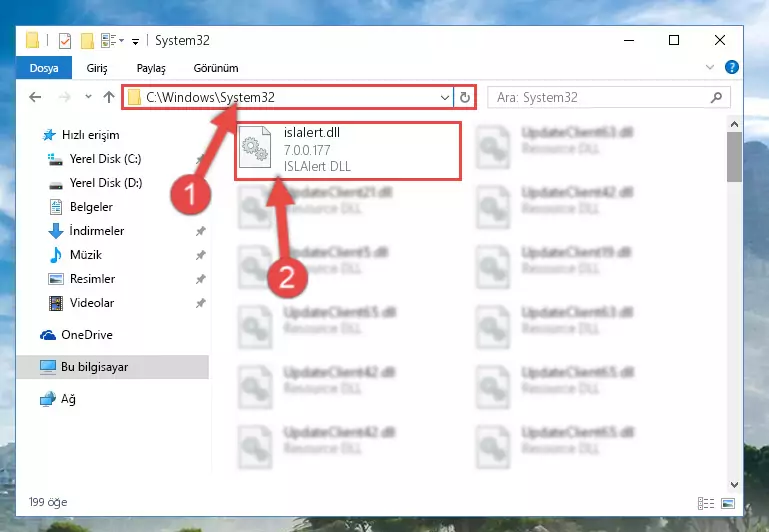This screenshot has height=532, width=769.
Task: Switch to details view in status bar
Action: [706, 503]
